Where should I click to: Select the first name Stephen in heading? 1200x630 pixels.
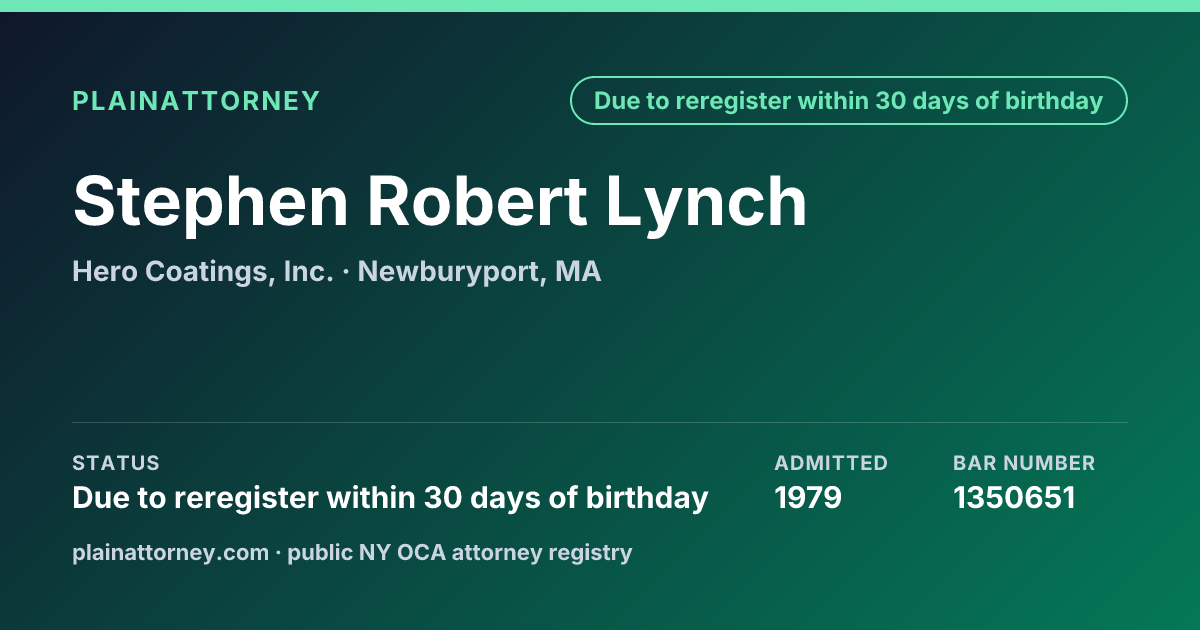pyautogui.click(x=210, y=203)
